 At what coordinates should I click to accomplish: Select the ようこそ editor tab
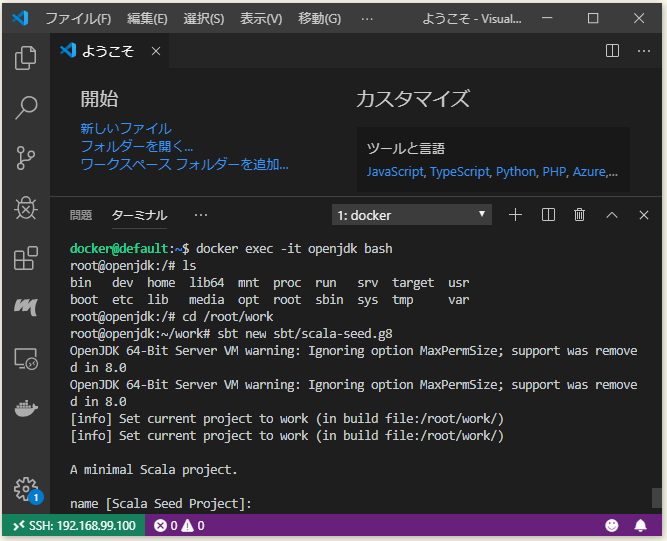(x=108, y=51)
